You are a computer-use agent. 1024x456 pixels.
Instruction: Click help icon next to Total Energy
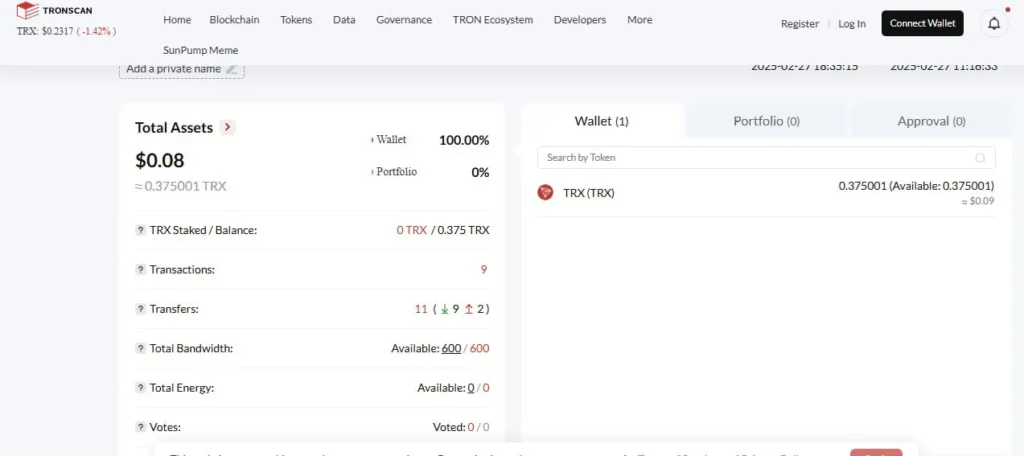point(140,388)
